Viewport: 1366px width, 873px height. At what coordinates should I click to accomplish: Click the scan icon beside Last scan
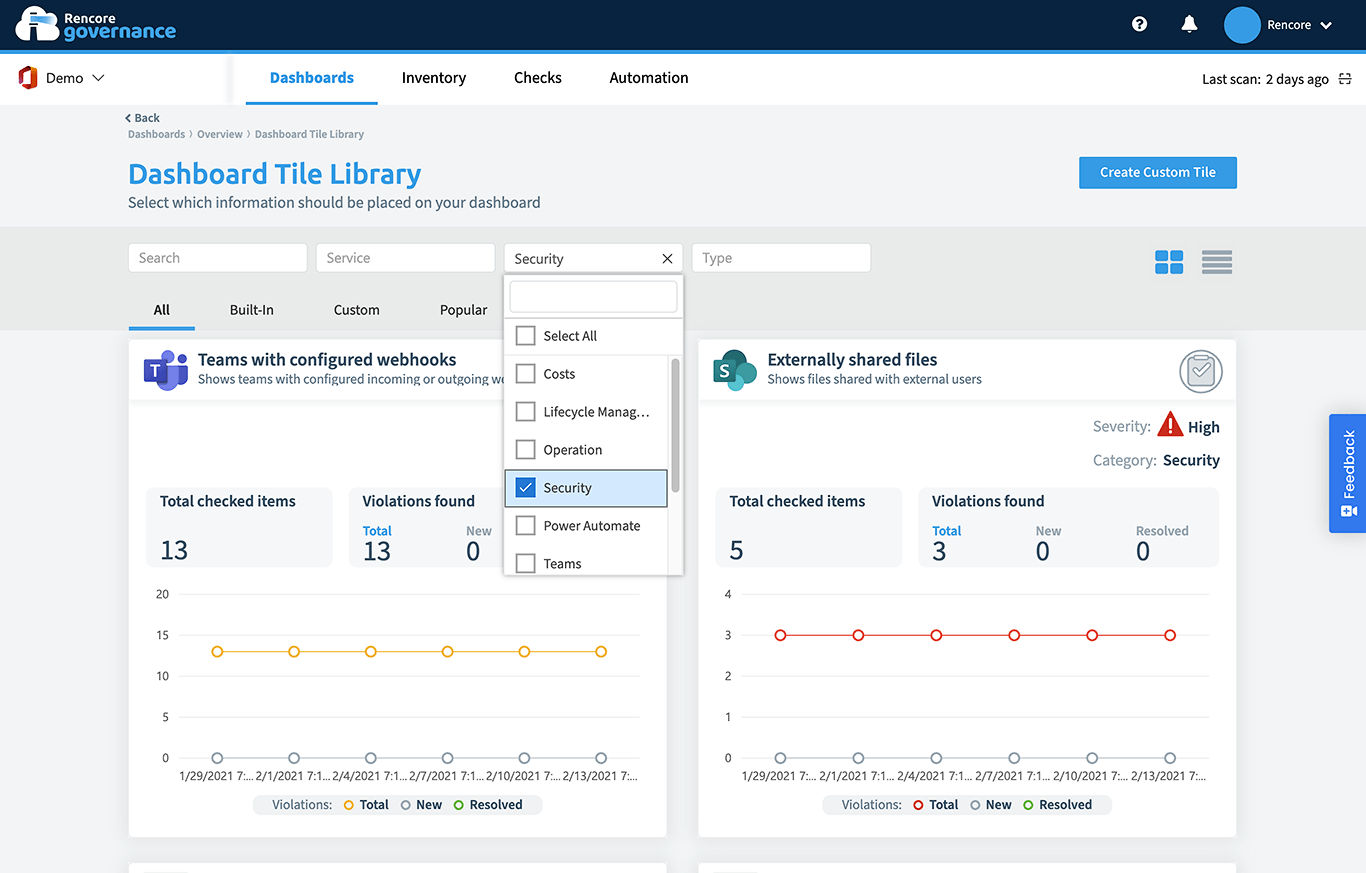[x=1345, y=79]
